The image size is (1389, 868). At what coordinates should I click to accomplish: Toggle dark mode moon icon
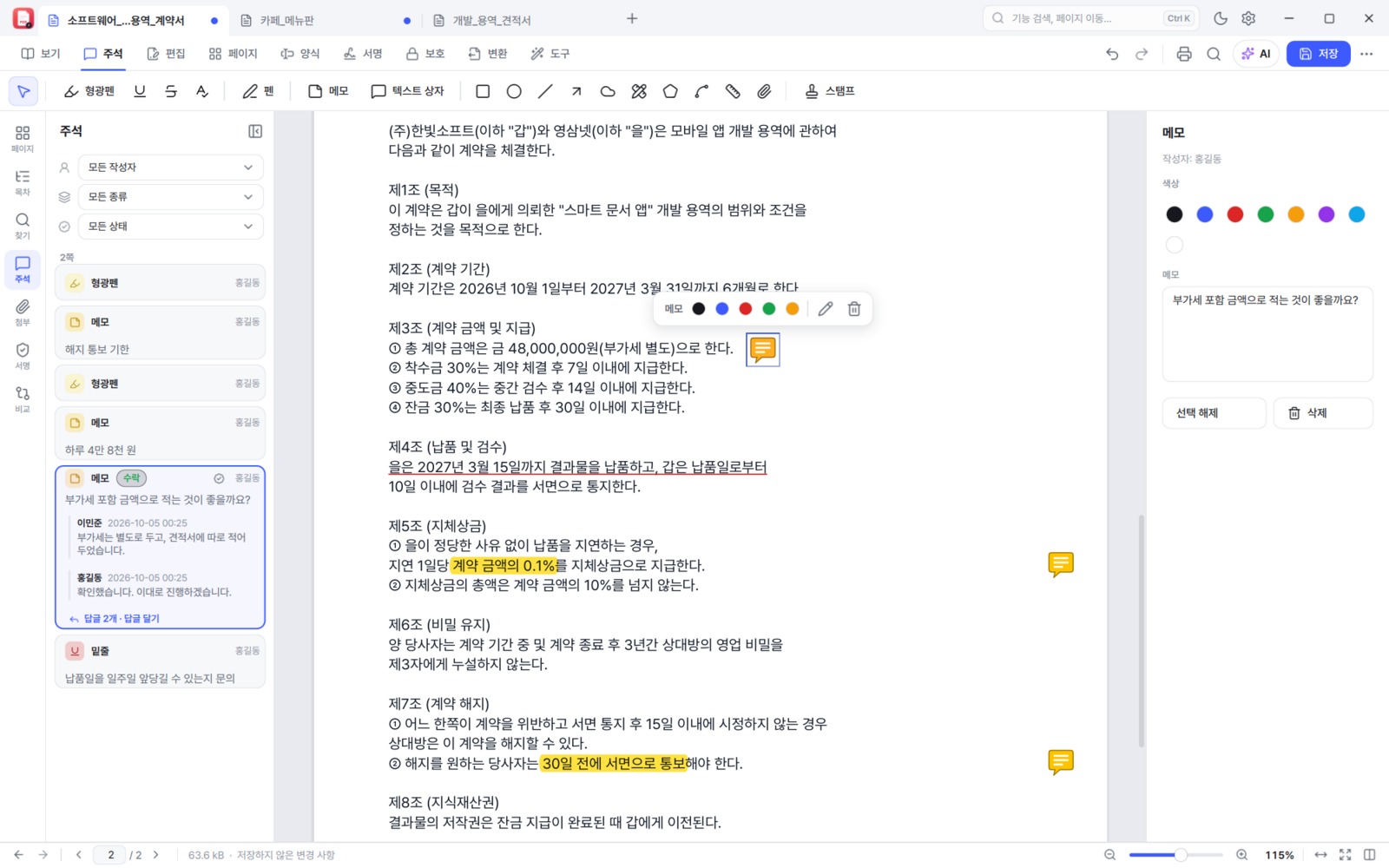click(1221, 18)
